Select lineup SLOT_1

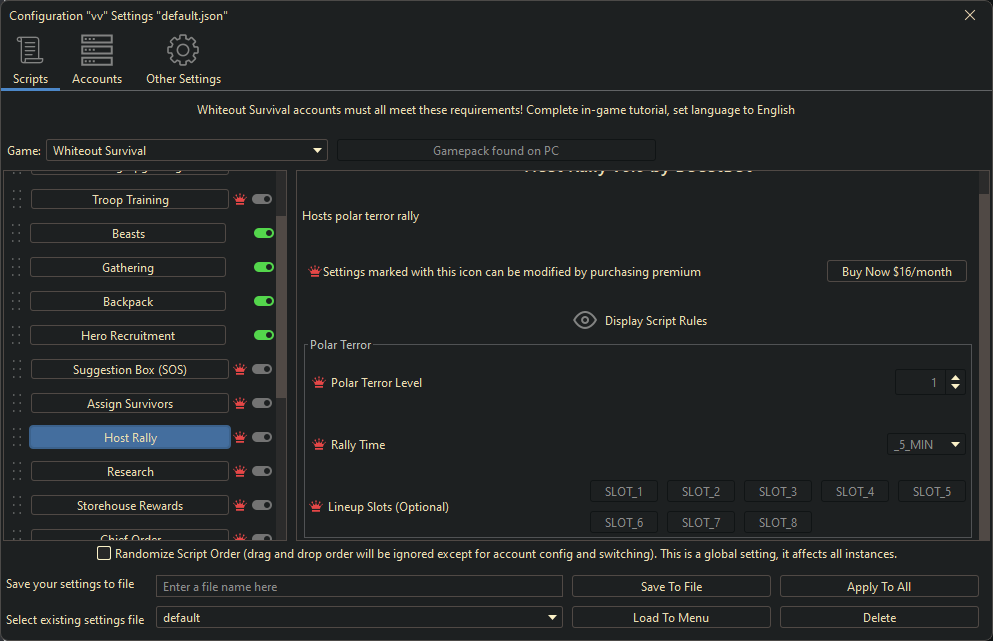(624, 492)
